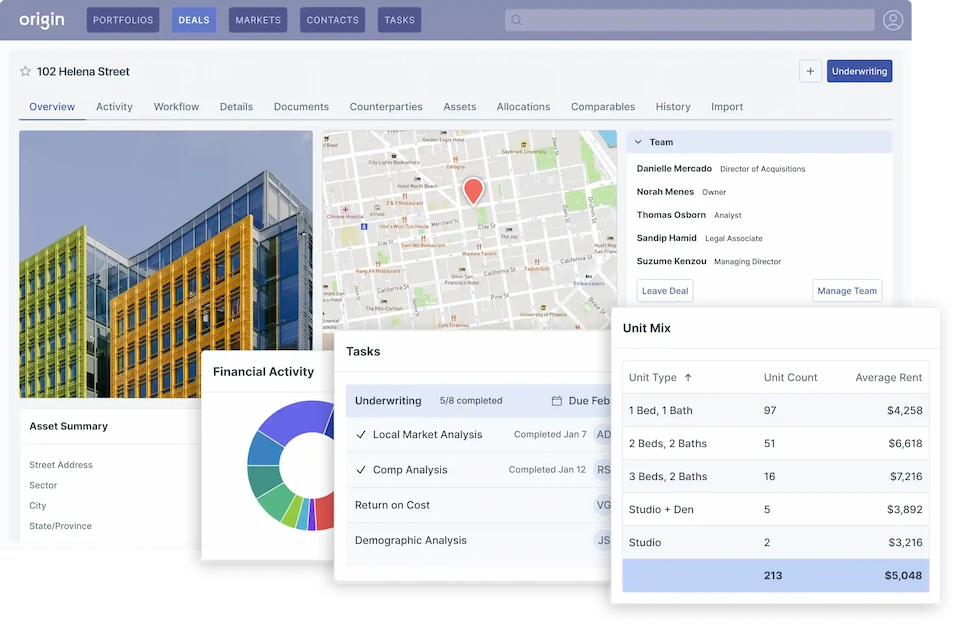Collapse the Team panel

[x=639, y=141]
